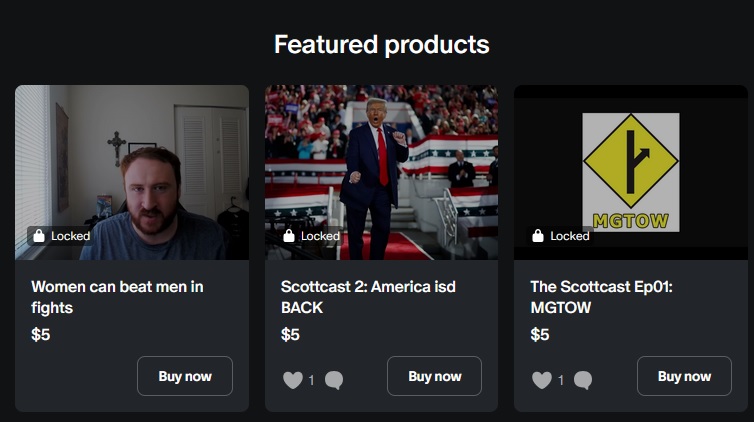Image resolution: width=754 pixels, height=422 pixels.
Task: Open the 'Women can beat men in fights' title
Action: tap(117, 297)
